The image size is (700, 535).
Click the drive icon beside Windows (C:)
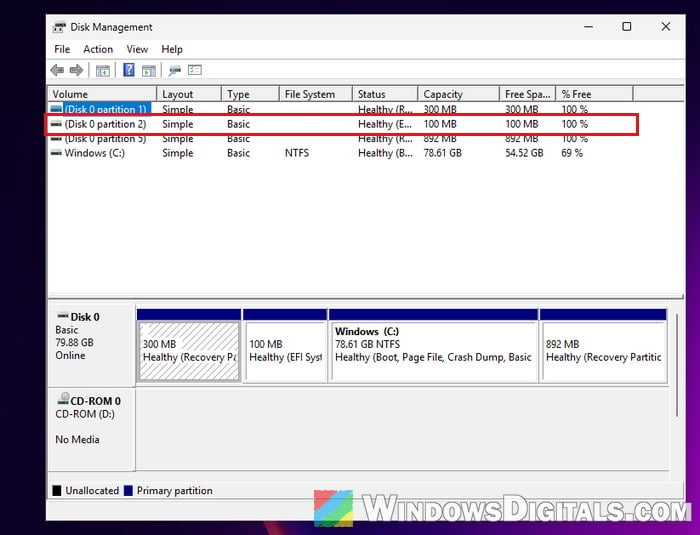point(56,153)
